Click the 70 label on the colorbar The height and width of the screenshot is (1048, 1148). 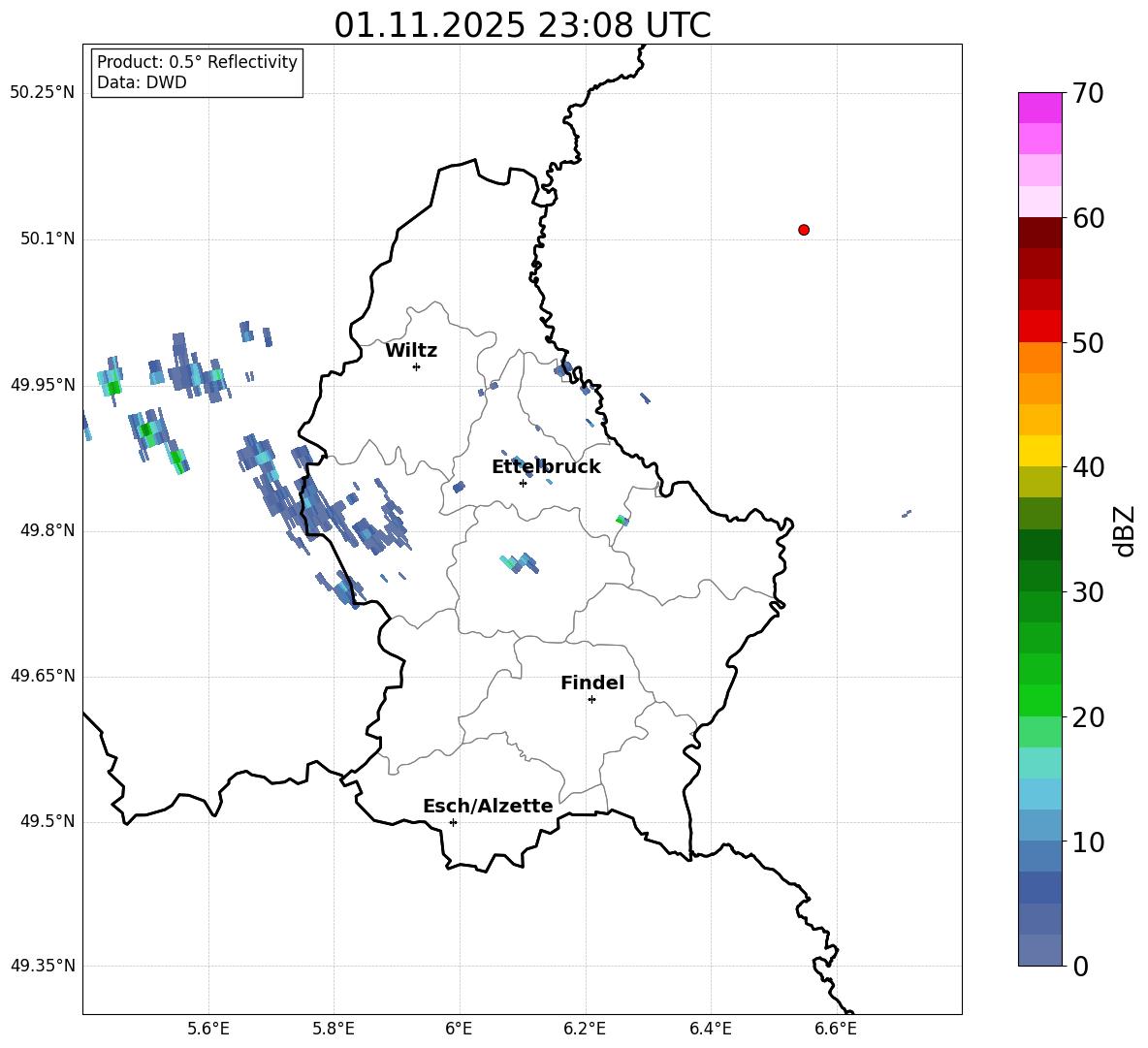coord(1087,94)
